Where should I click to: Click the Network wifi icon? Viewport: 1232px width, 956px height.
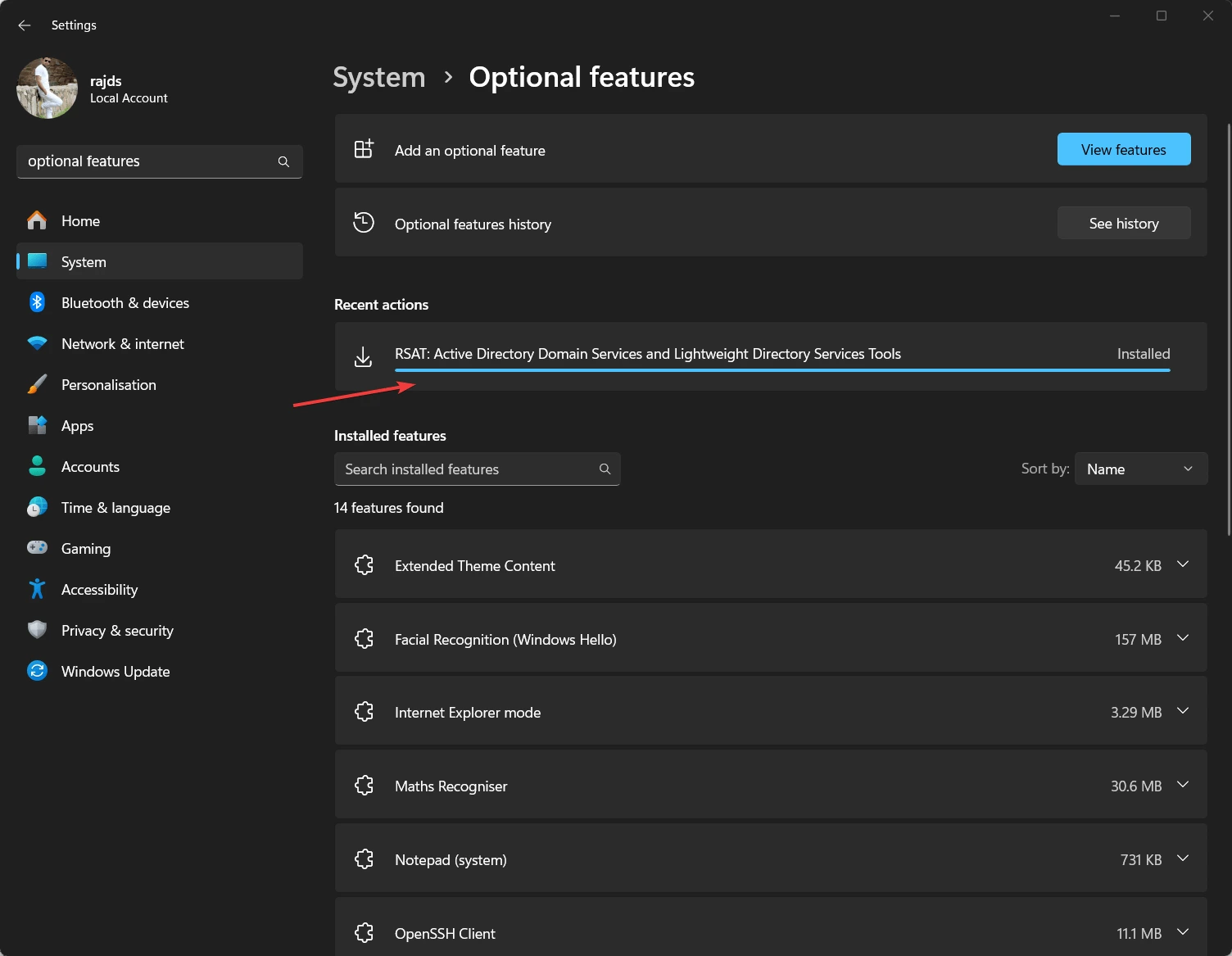37,343
